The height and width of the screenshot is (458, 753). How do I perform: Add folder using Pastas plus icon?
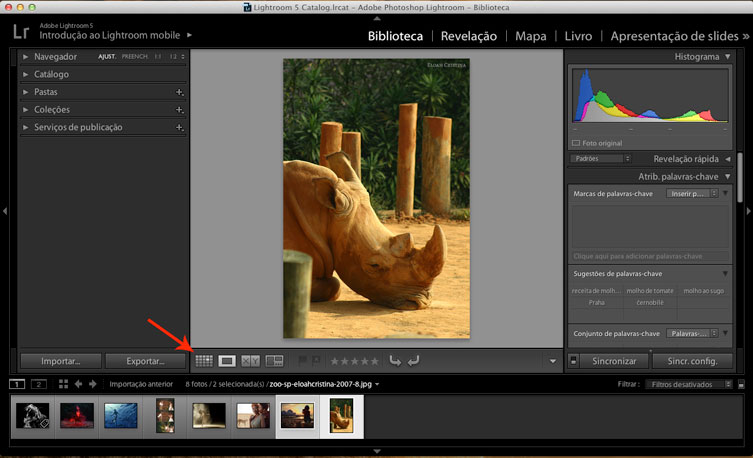tap(180, 92)
